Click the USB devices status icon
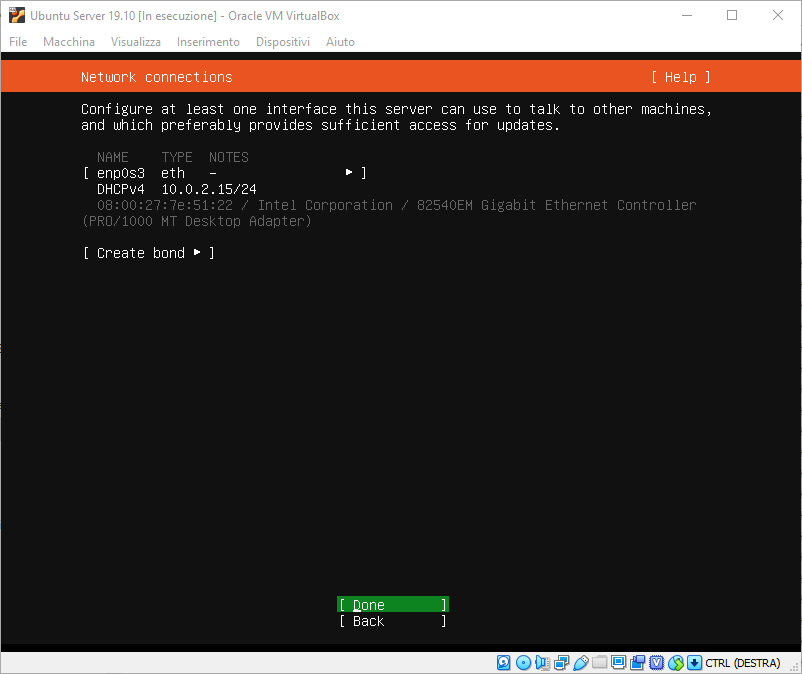The width and height of the screenshot is (802, 674). point(581,663)
